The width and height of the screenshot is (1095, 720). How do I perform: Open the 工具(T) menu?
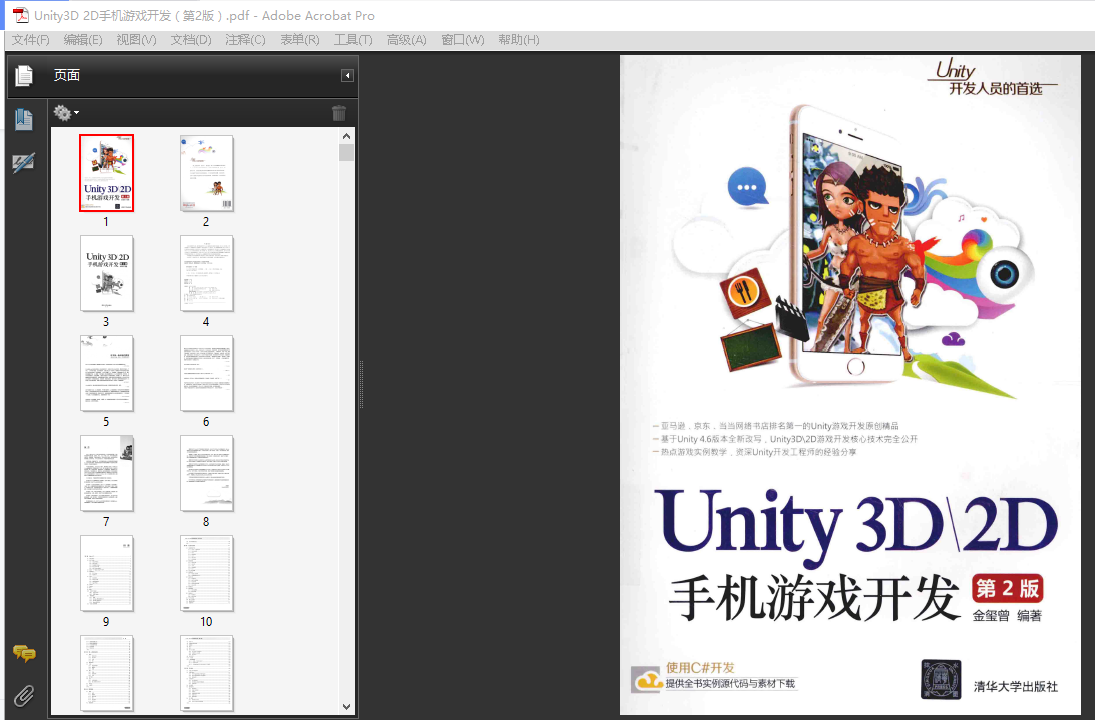353,40
